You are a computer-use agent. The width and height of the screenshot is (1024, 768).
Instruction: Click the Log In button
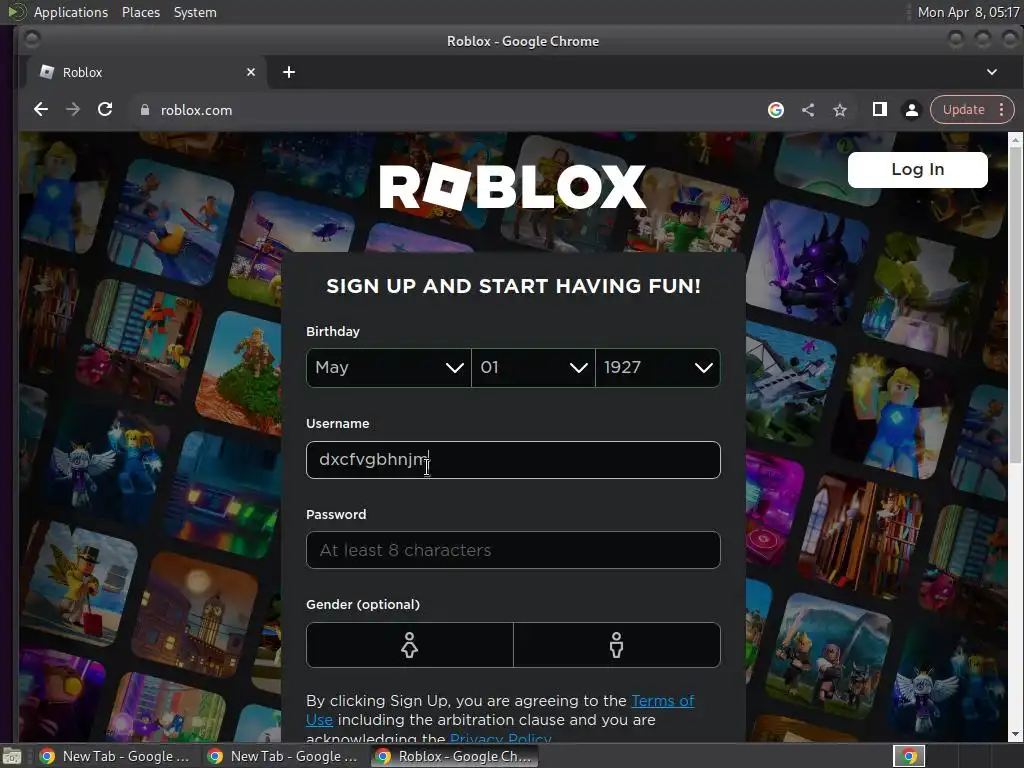(x=918, y=170)
